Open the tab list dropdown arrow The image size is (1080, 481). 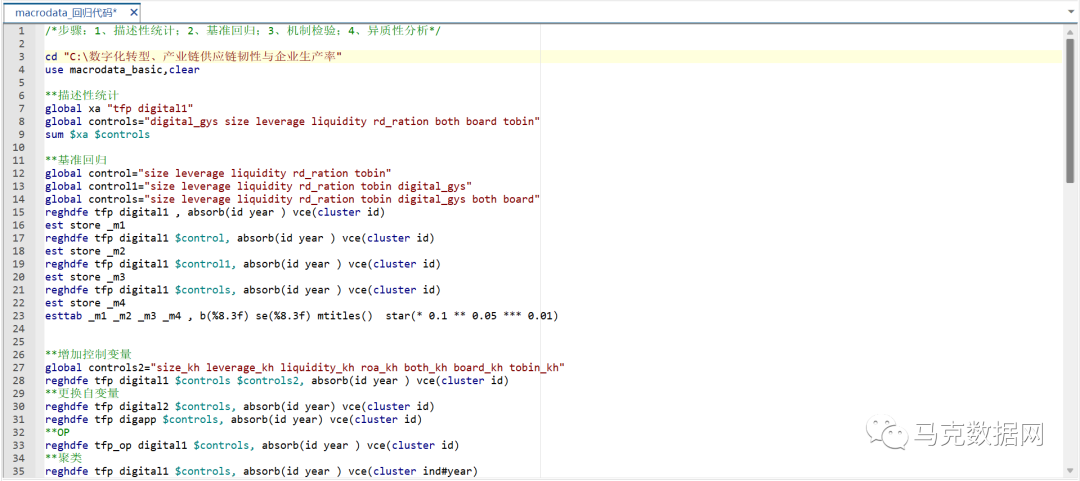1070,13
